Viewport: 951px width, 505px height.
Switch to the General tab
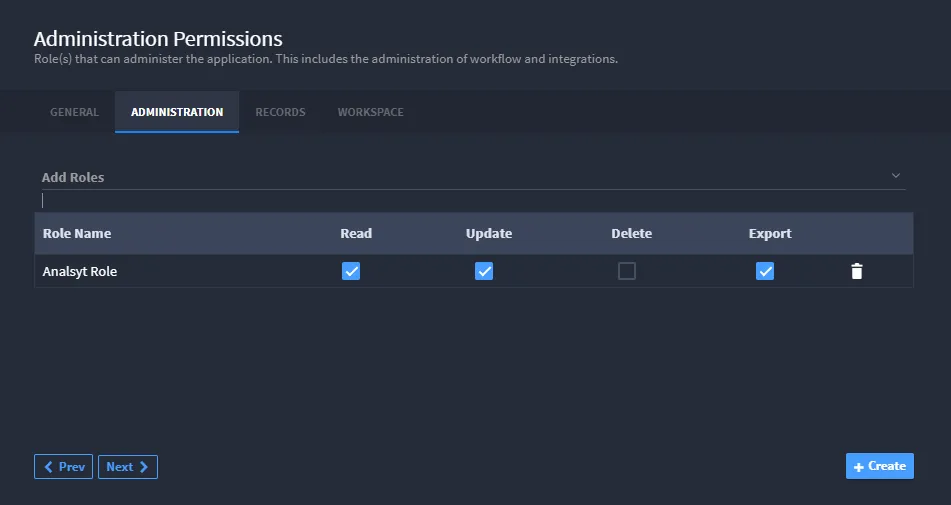click(74, 112)
